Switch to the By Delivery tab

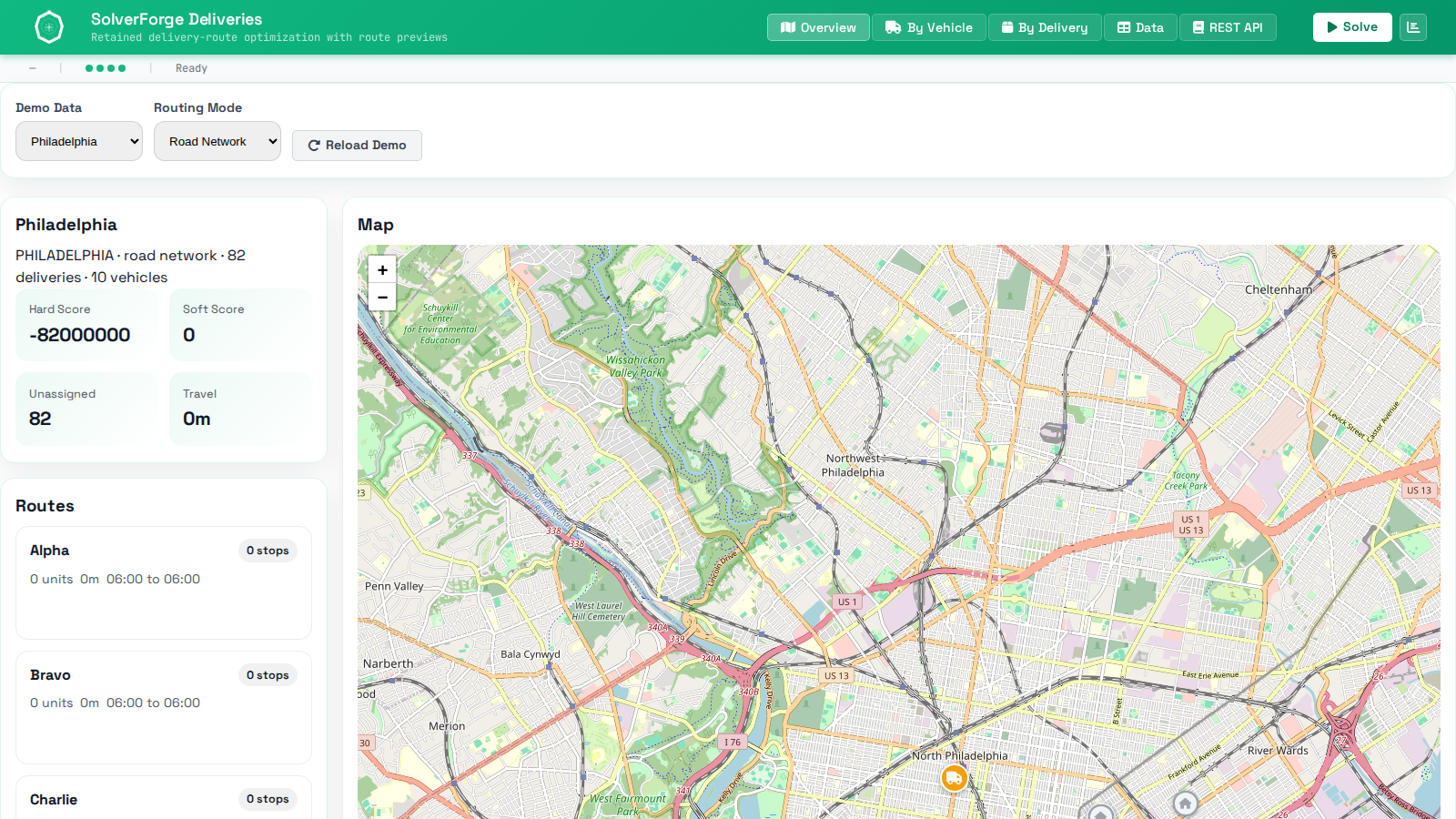[x=1045, y=27]
